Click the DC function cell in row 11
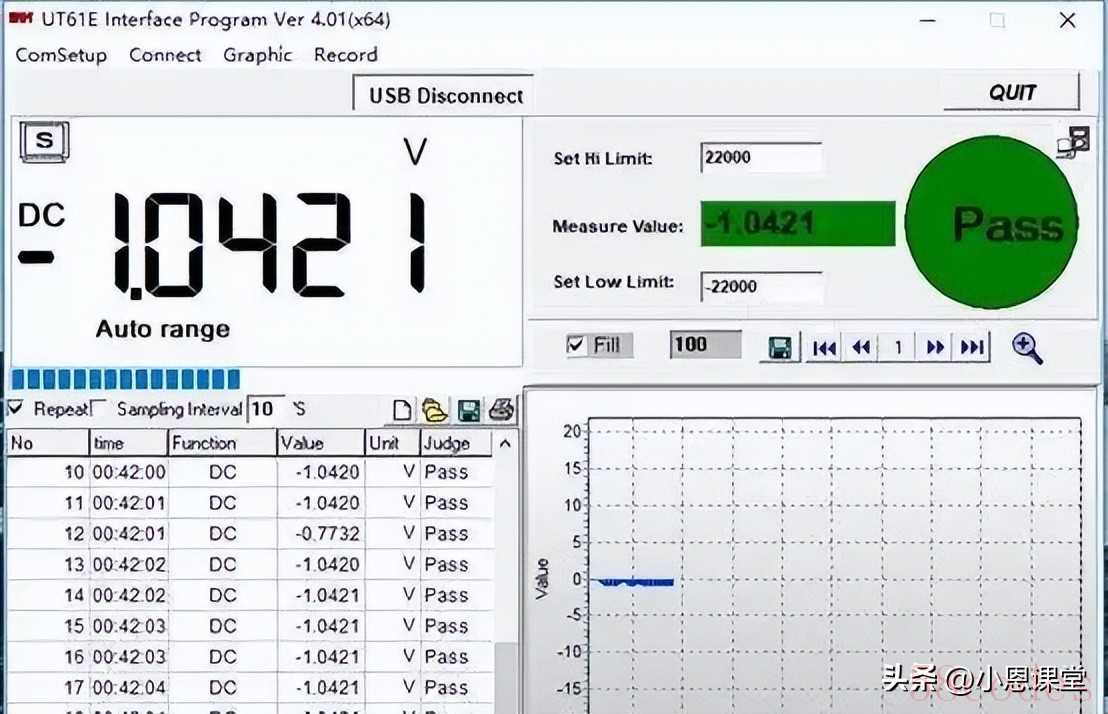 [223, 503]
